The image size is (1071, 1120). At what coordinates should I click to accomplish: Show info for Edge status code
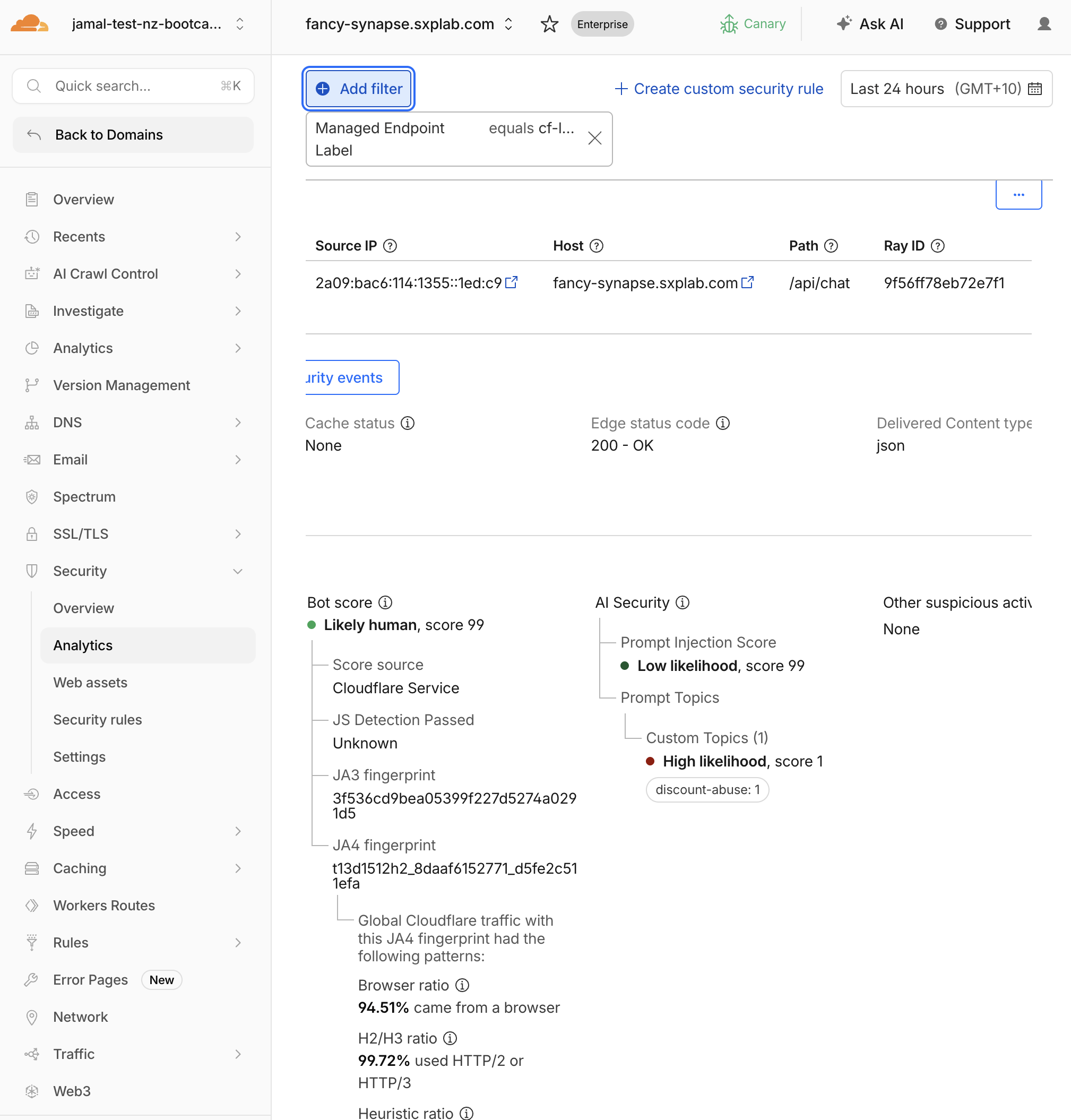coord(723,423)
